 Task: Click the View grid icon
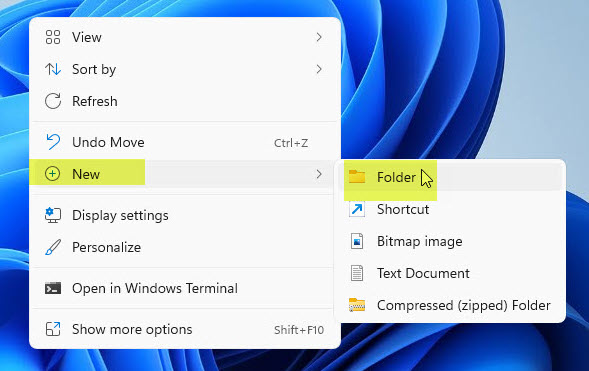[x=53, y=37]
